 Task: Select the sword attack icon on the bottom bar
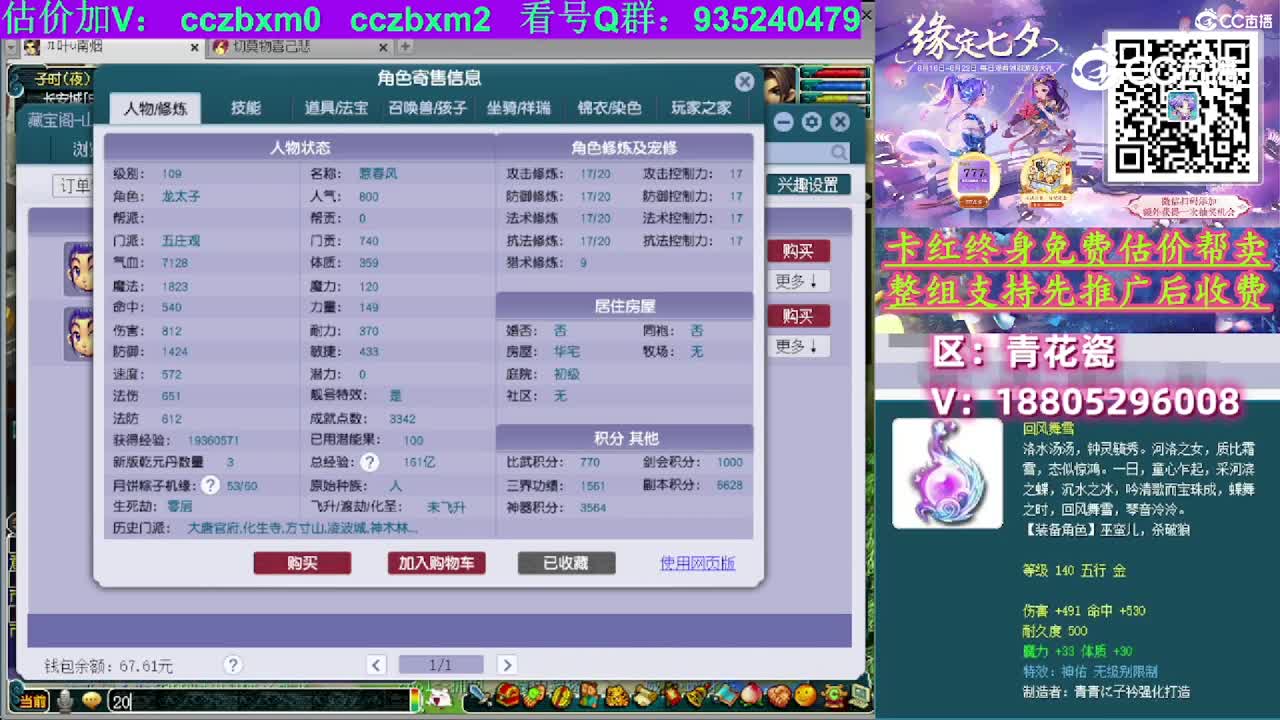(479, 697)
